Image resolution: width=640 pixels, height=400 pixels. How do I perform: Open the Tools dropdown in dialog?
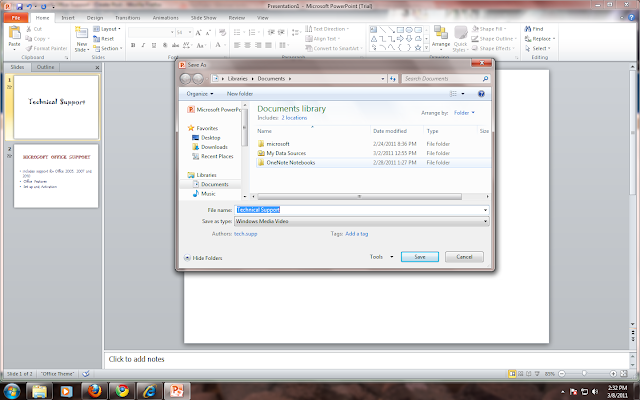[x=381, y=257]
